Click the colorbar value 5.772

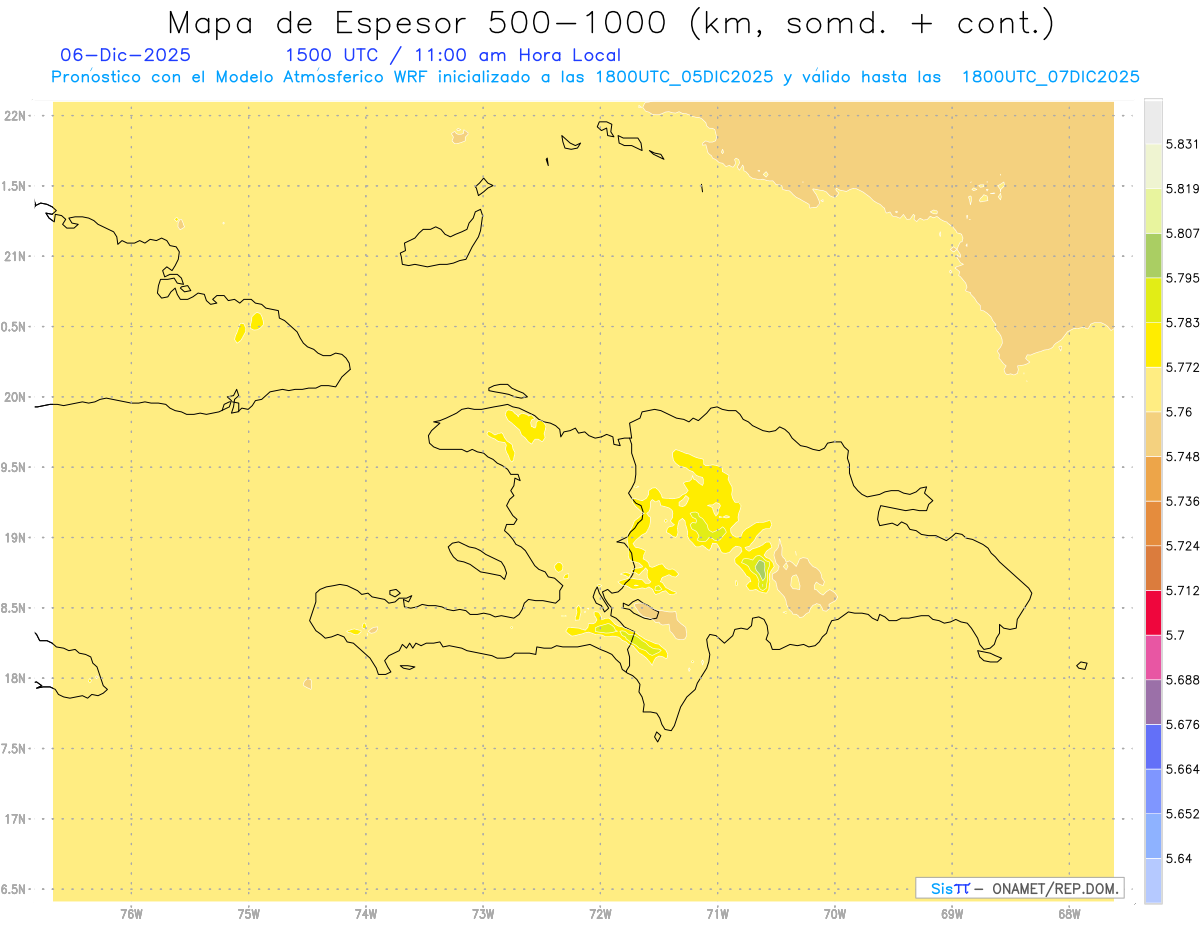pos(1183,367)
